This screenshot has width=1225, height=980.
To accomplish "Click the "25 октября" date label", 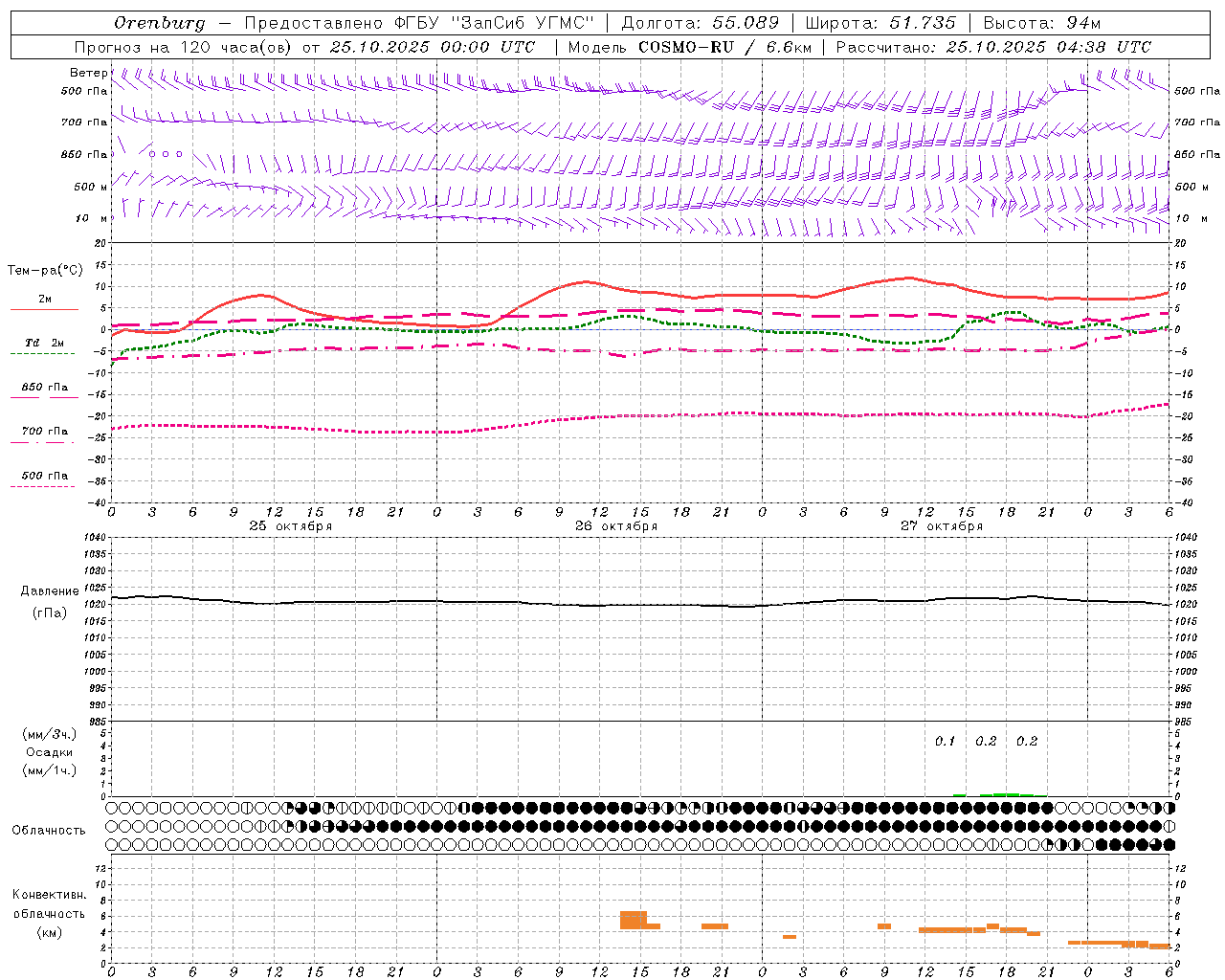I will point(291,526).
